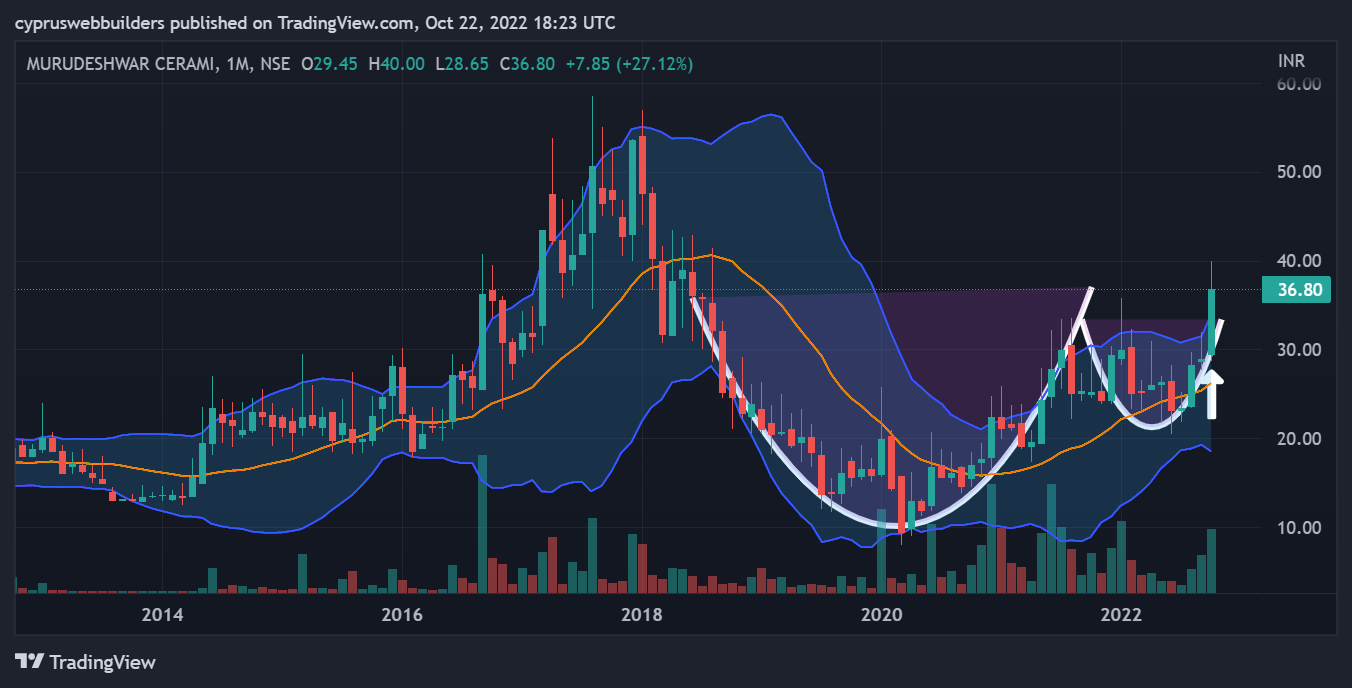Viewport: 1352px width, 688px height.
Task: Click the INR currency label
Action: pyautogui.click(x=1291, y=62)
